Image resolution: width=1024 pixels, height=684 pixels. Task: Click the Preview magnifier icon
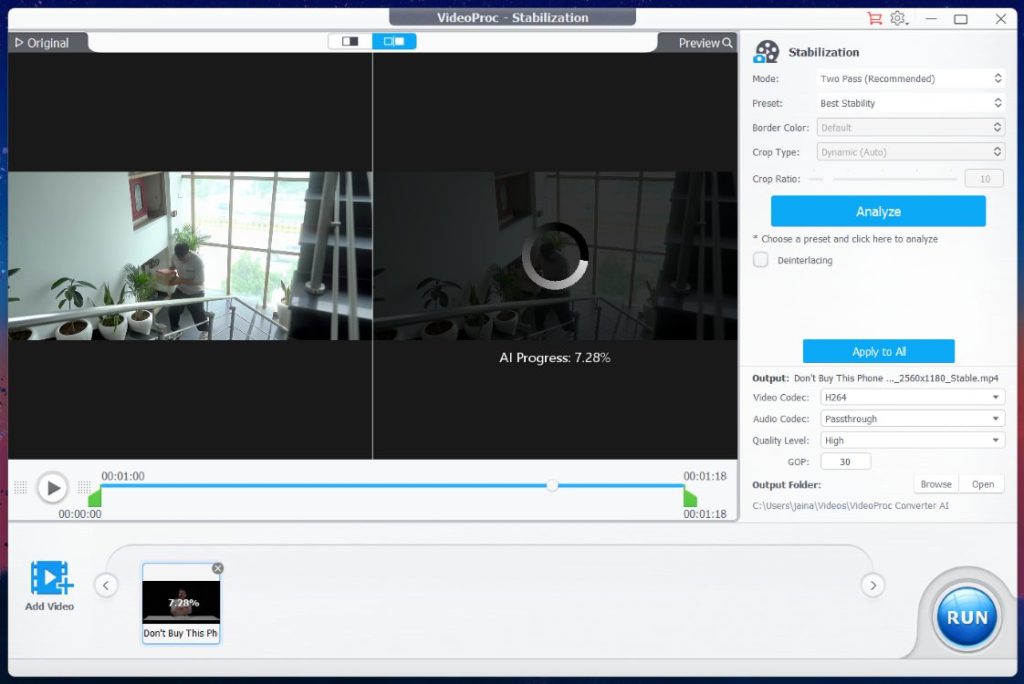[727, 43]
